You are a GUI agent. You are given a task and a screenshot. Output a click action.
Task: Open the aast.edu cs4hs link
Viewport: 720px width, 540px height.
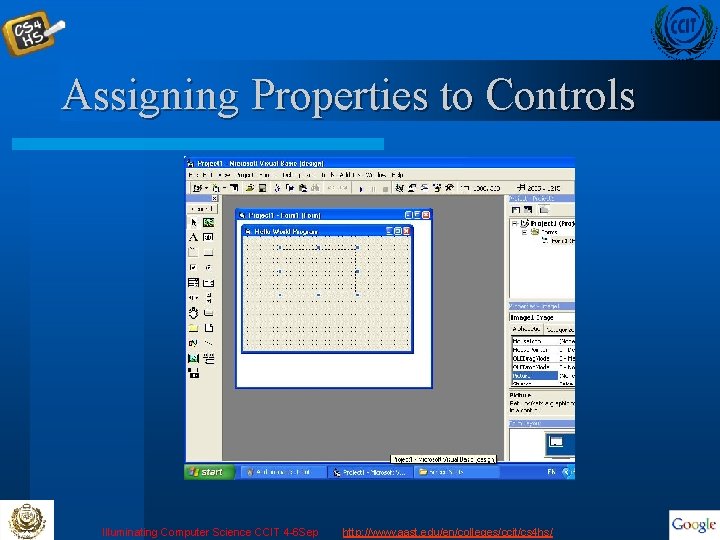447,533
